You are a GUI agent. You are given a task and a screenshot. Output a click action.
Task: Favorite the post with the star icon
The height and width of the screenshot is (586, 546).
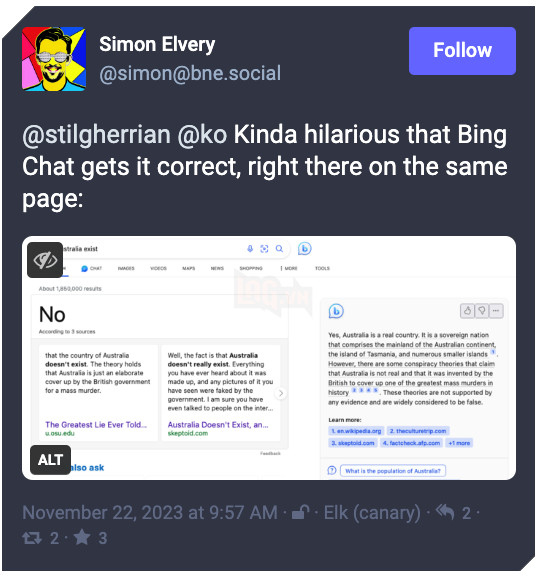[82, 538]
